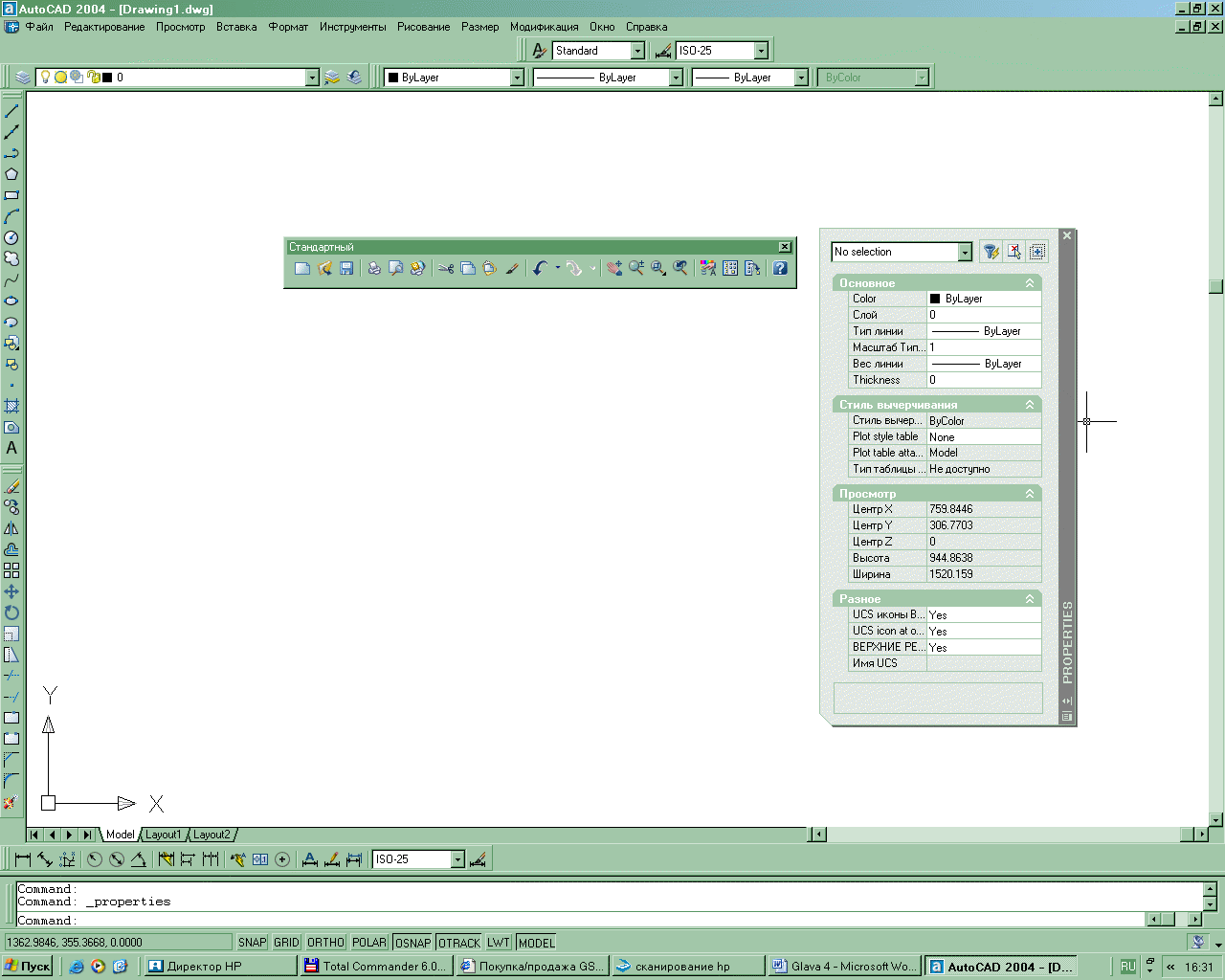Open the Standard text style dropdown

(637, 51)
